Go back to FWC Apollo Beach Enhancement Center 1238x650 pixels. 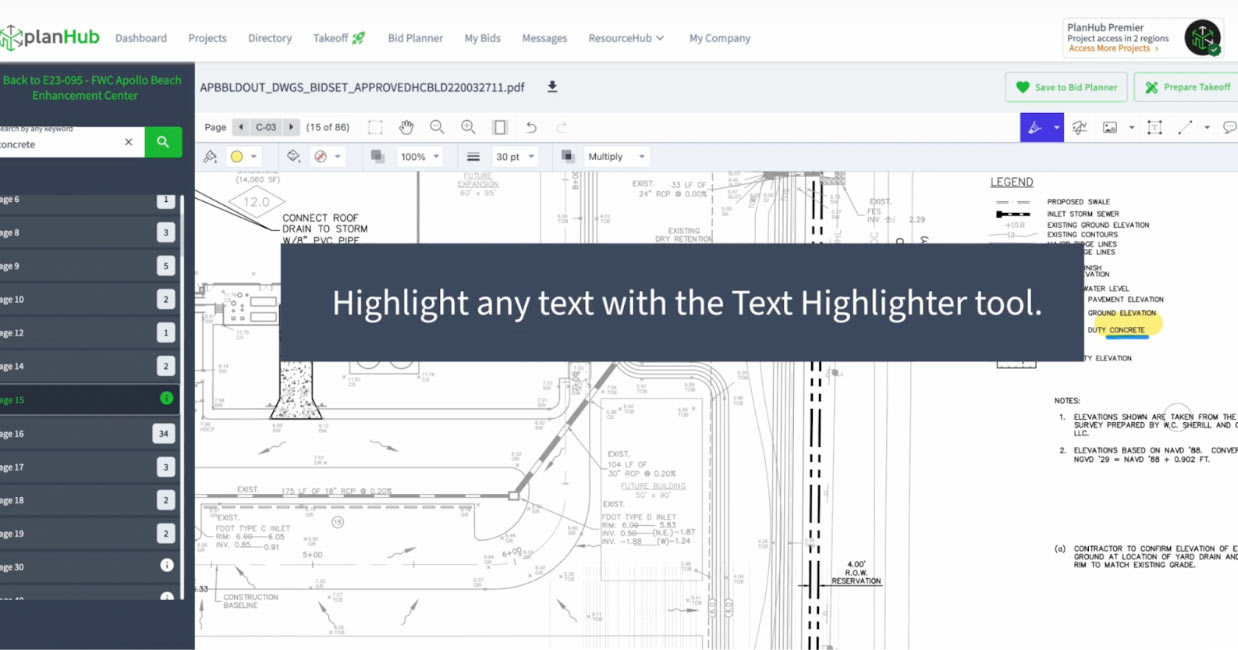tap(94, 87)
